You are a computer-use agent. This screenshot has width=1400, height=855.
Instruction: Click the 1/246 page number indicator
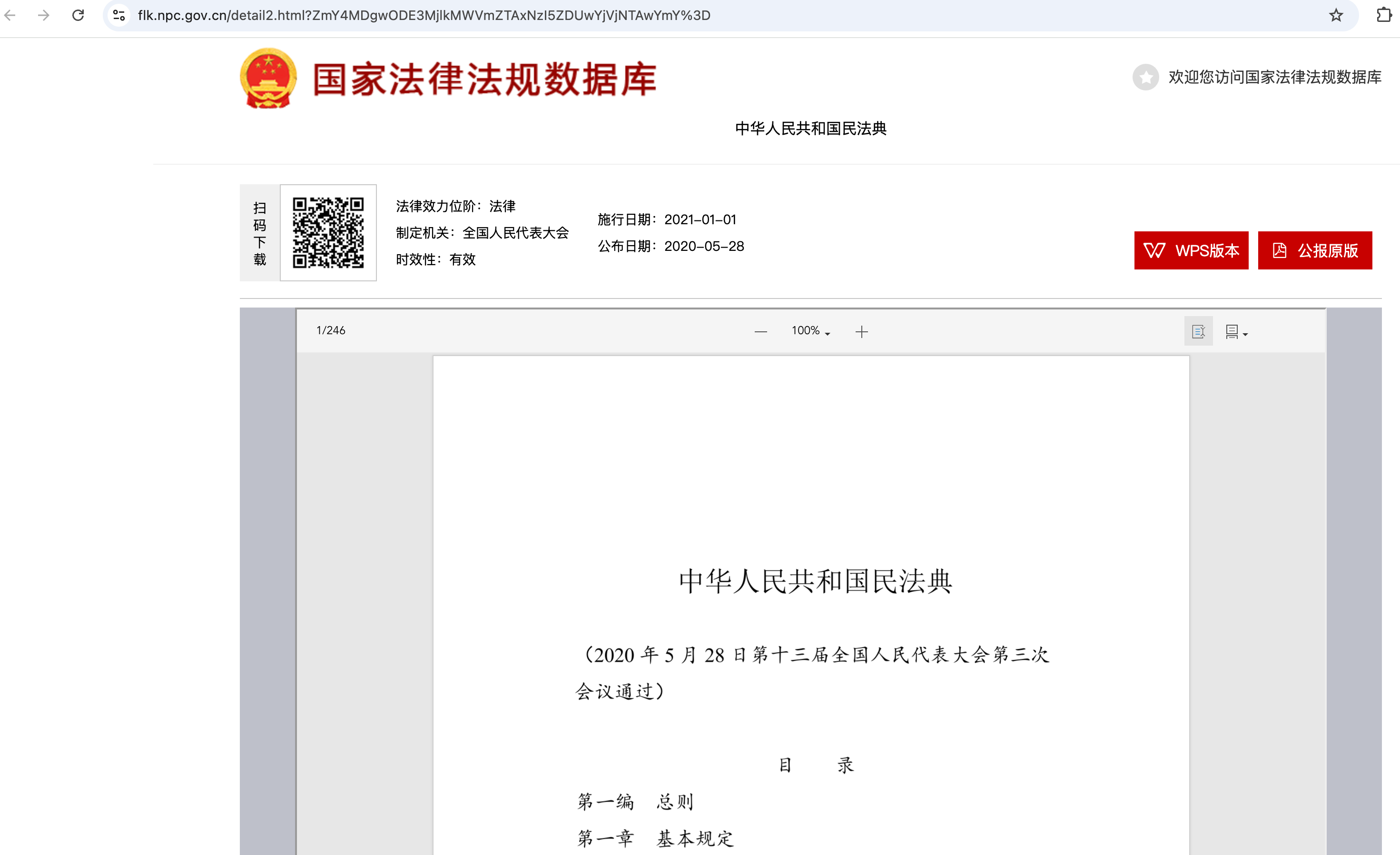331,330
